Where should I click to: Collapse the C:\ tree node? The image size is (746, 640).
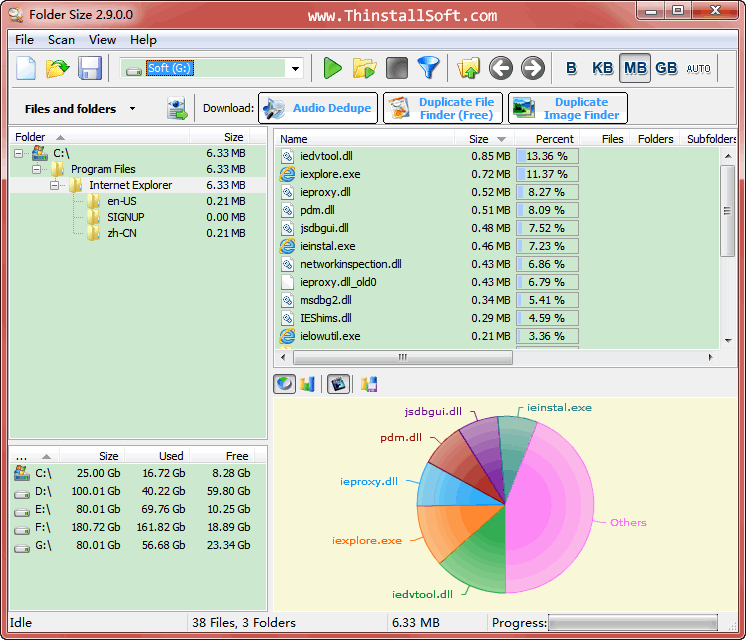pos(19,153)
